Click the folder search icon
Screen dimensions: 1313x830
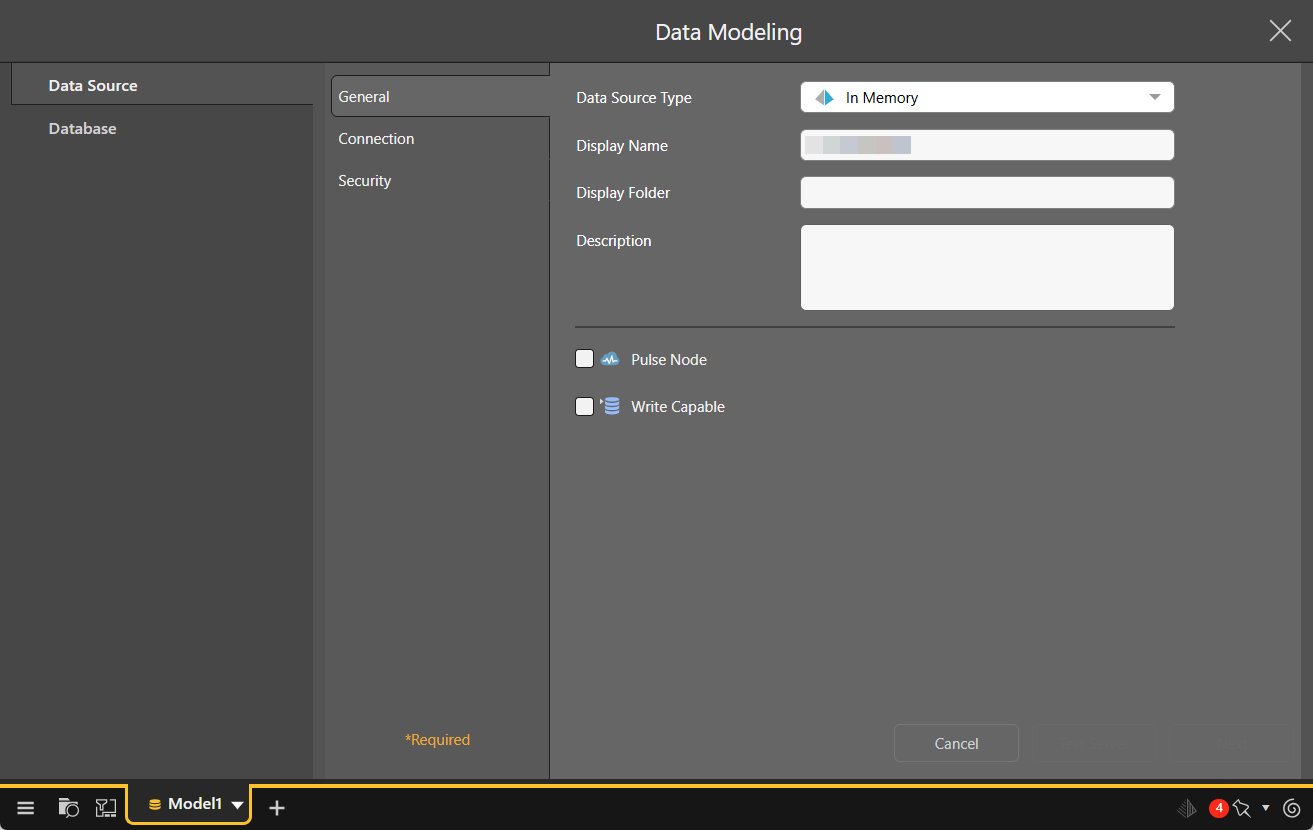pyautogui.click(x=69, y=808)
